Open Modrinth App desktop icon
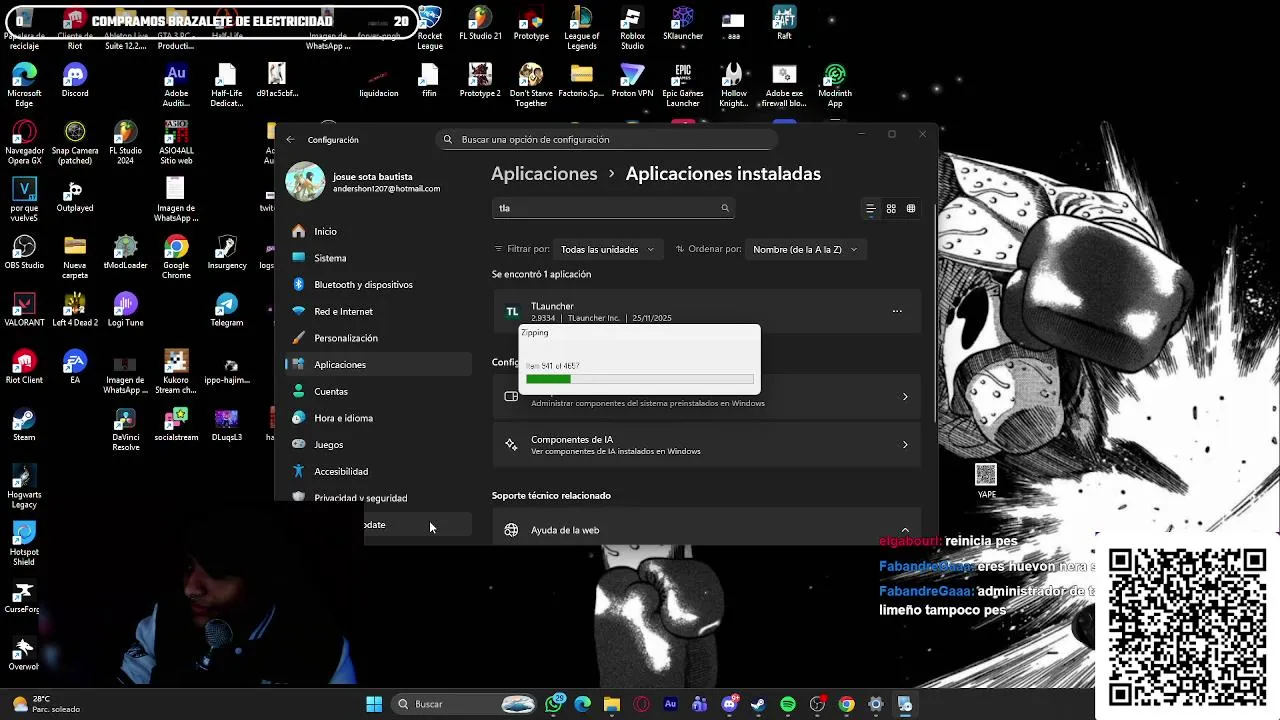This screenshot has height=720, width=1280. tap(835, 85)
